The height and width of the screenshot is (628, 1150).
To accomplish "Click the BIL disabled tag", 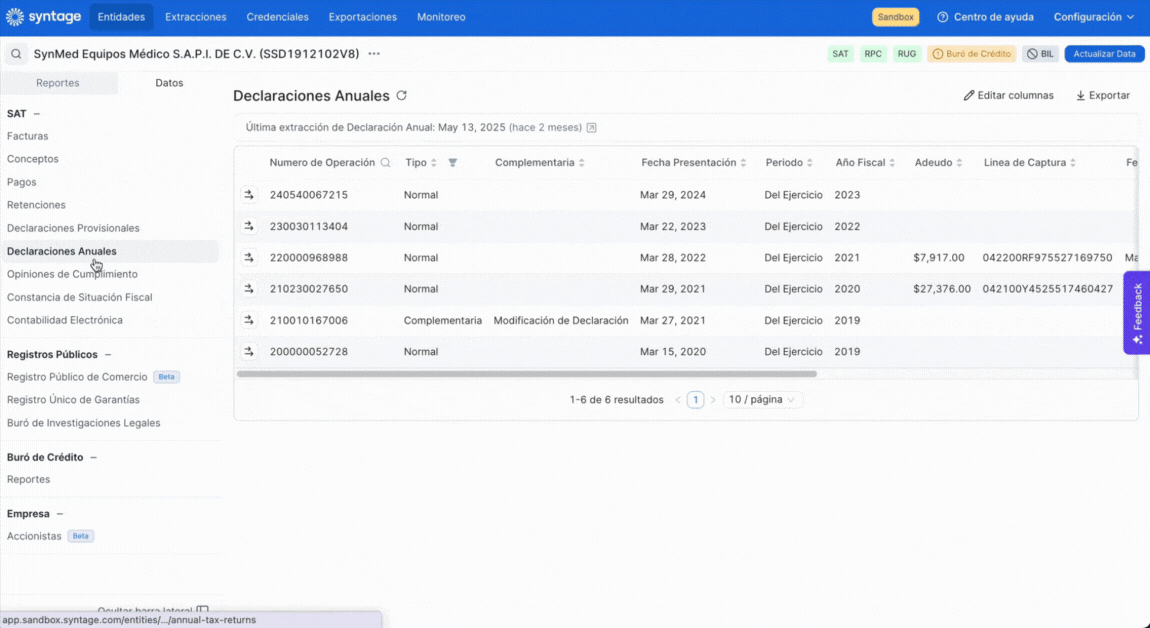I will (1041, 54).
